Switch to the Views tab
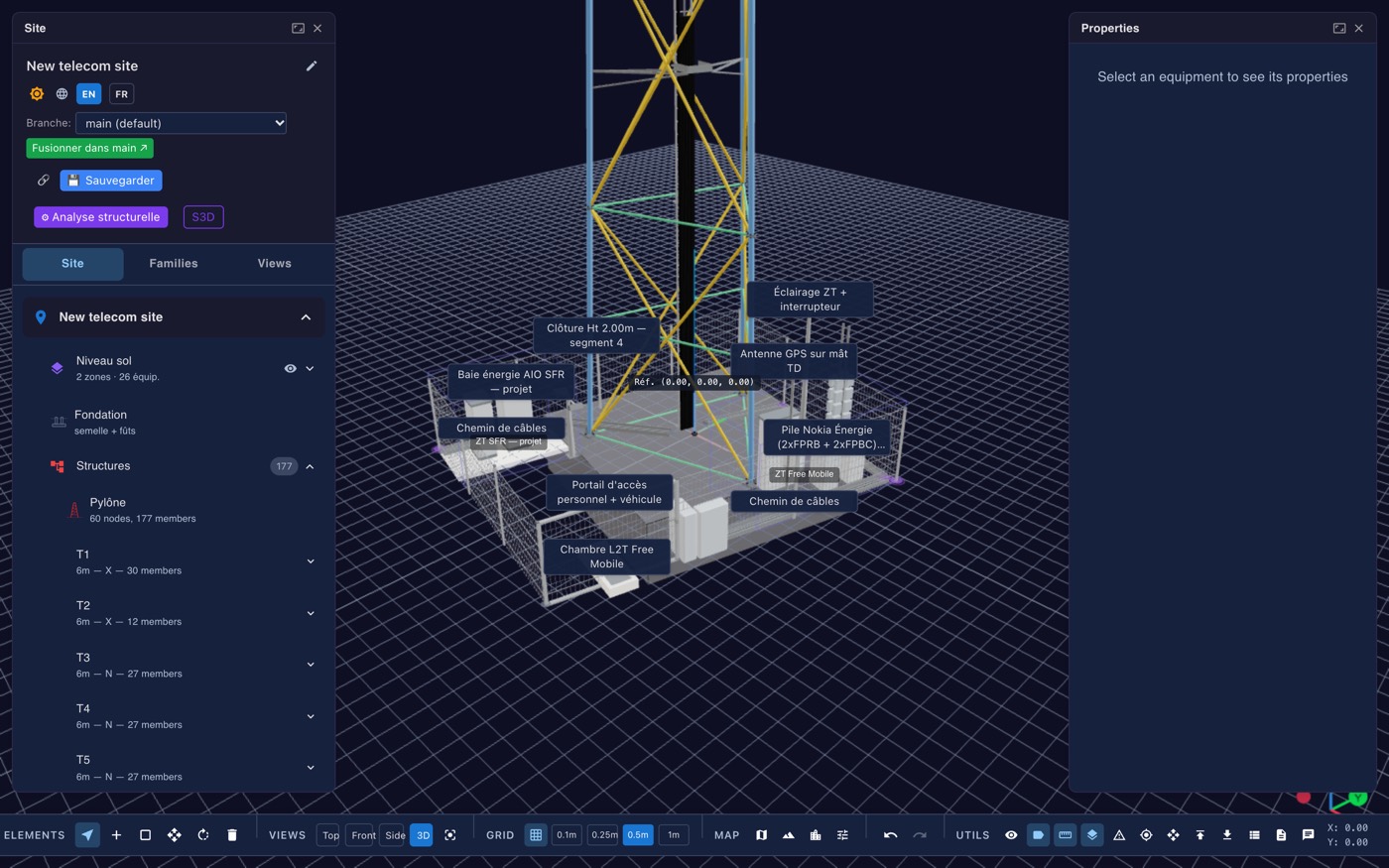The width and height of the screenshot is (1389, 868). [274, 264]
